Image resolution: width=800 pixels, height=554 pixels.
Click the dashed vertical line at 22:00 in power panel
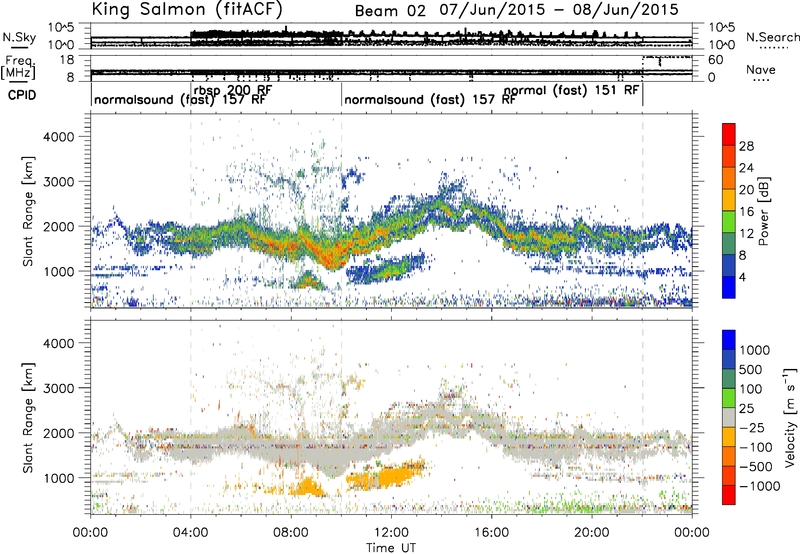[642, 210]
